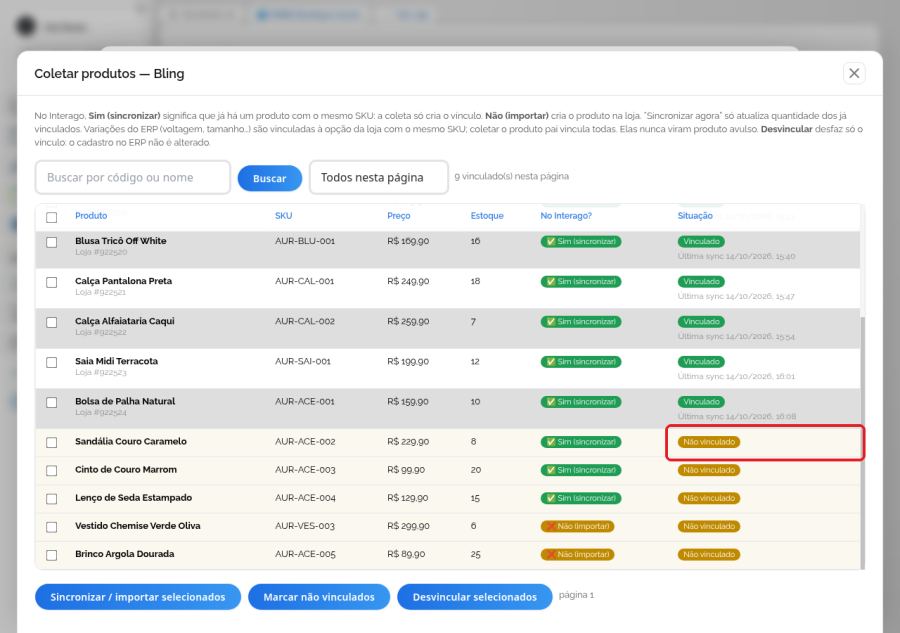The width and height of the screenshot is (900, 633).
Task: Tick the Calça Alfaiataria Caqui checkbox
Action: point(52,323)
